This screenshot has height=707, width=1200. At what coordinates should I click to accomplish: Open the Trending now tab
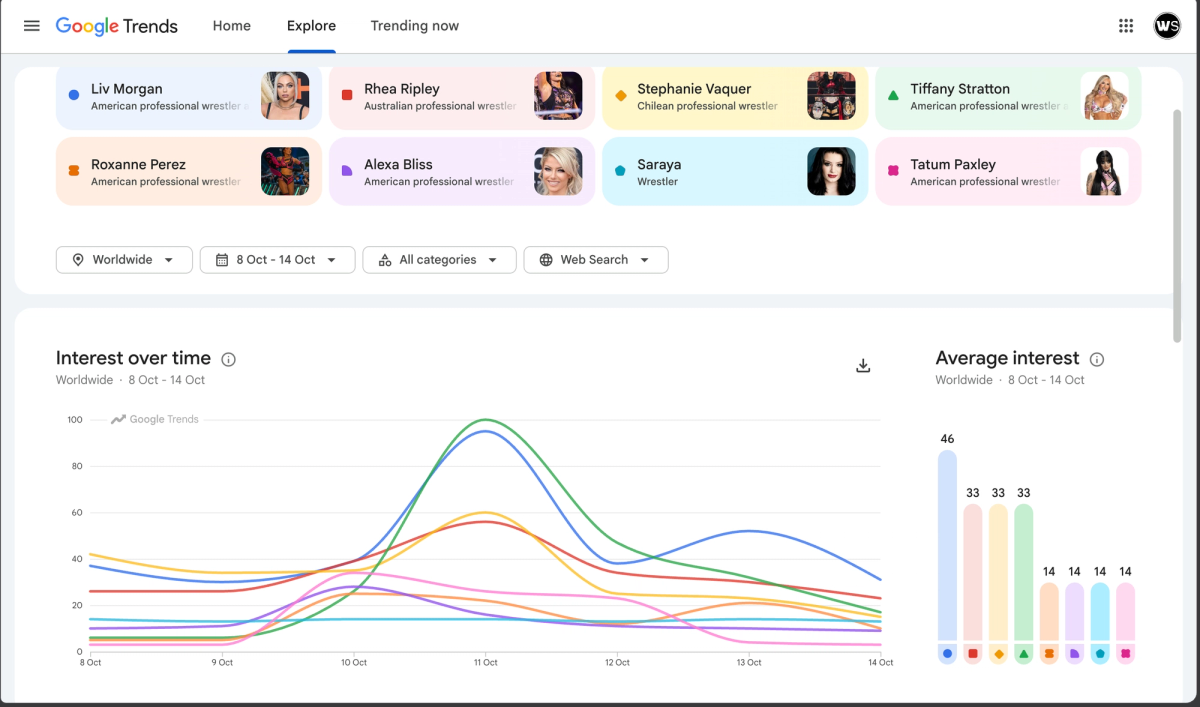415,26
